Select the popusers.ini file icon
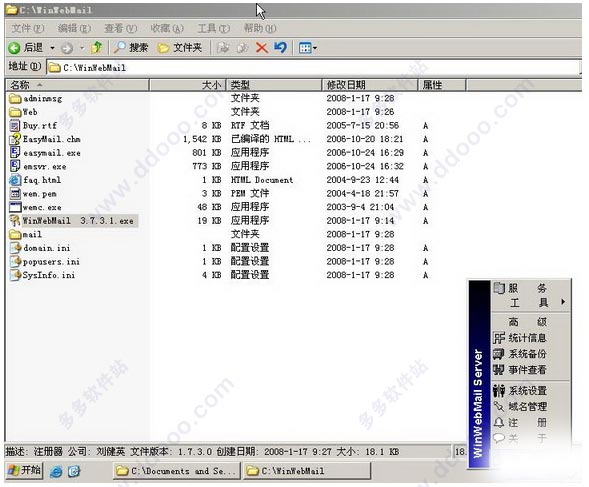Viewport: 589px width, 487px height. pyautogui.click(x=15, y=262)
